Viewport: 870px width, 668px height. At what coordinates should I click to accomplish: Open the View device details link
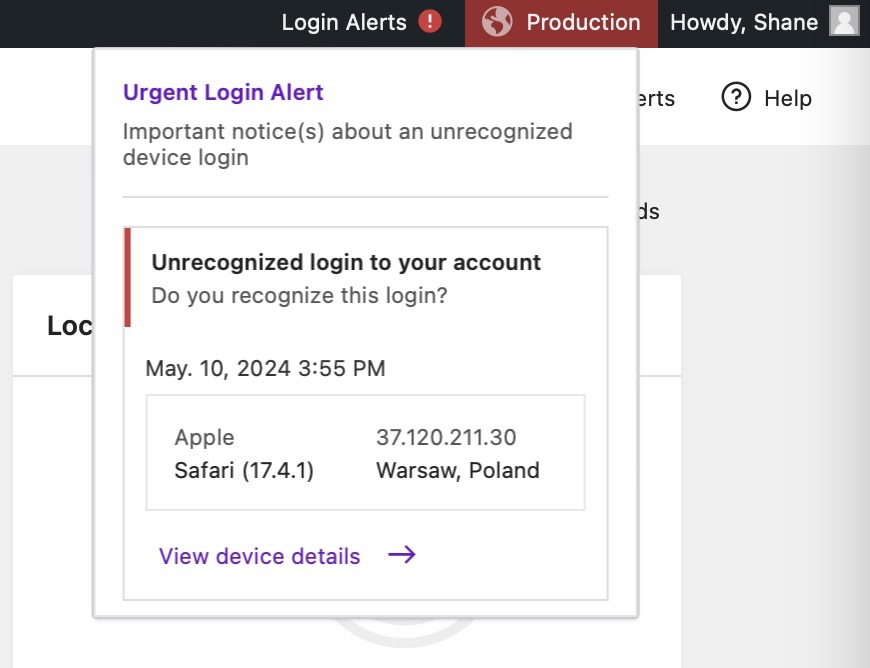[259, 556]
